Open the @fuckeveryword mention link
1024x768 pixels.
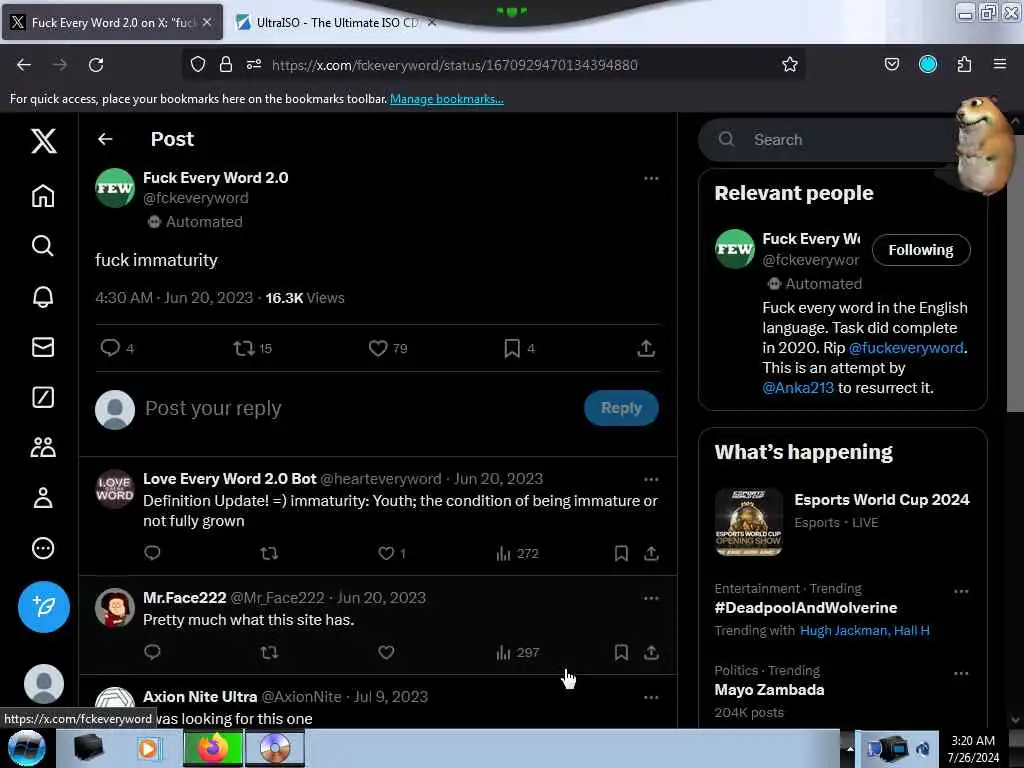tap(906, 347)
